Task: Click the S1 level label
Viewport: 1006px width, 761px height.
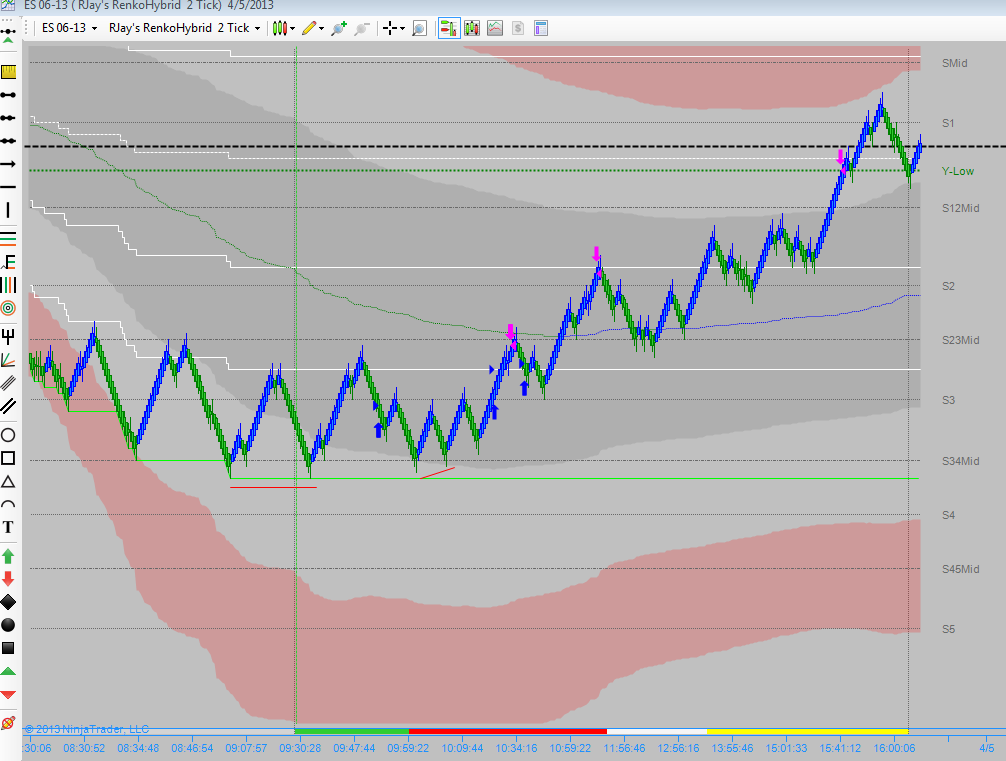Action: pyautogui.click(x=948, y=123)
